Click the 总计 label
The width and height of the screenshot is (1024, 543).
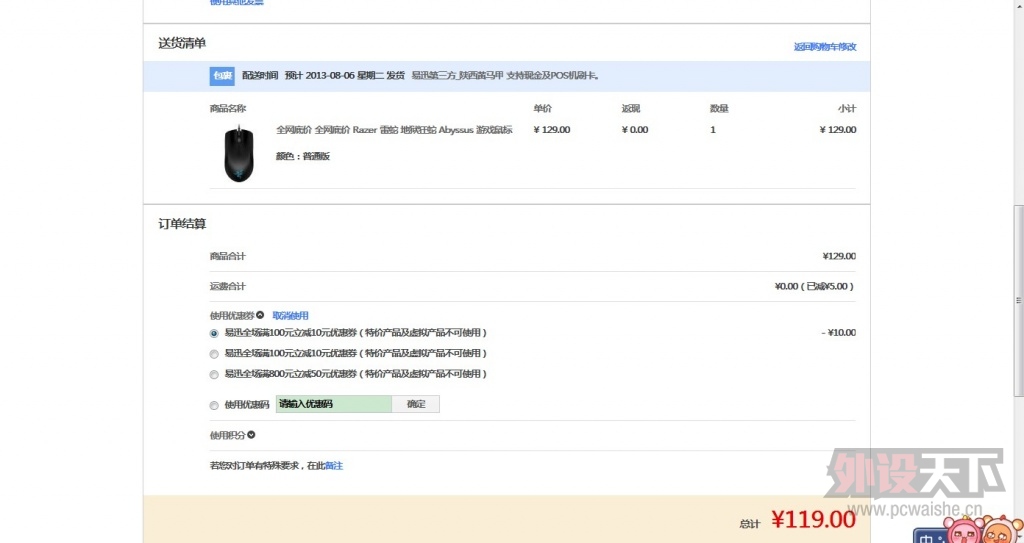point(750,524)
